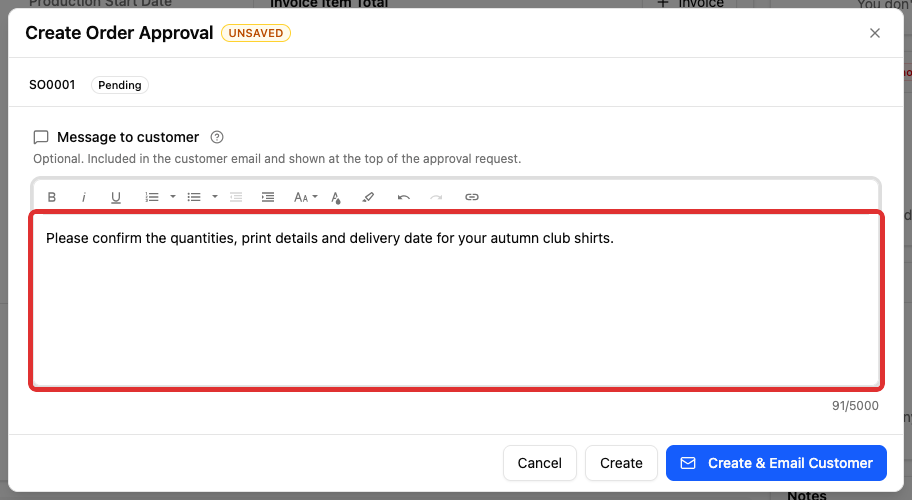The width and height of the screenshot is (912, 500).
Task: Click the Create Order Approval title
Action: (x=119, y=33)
